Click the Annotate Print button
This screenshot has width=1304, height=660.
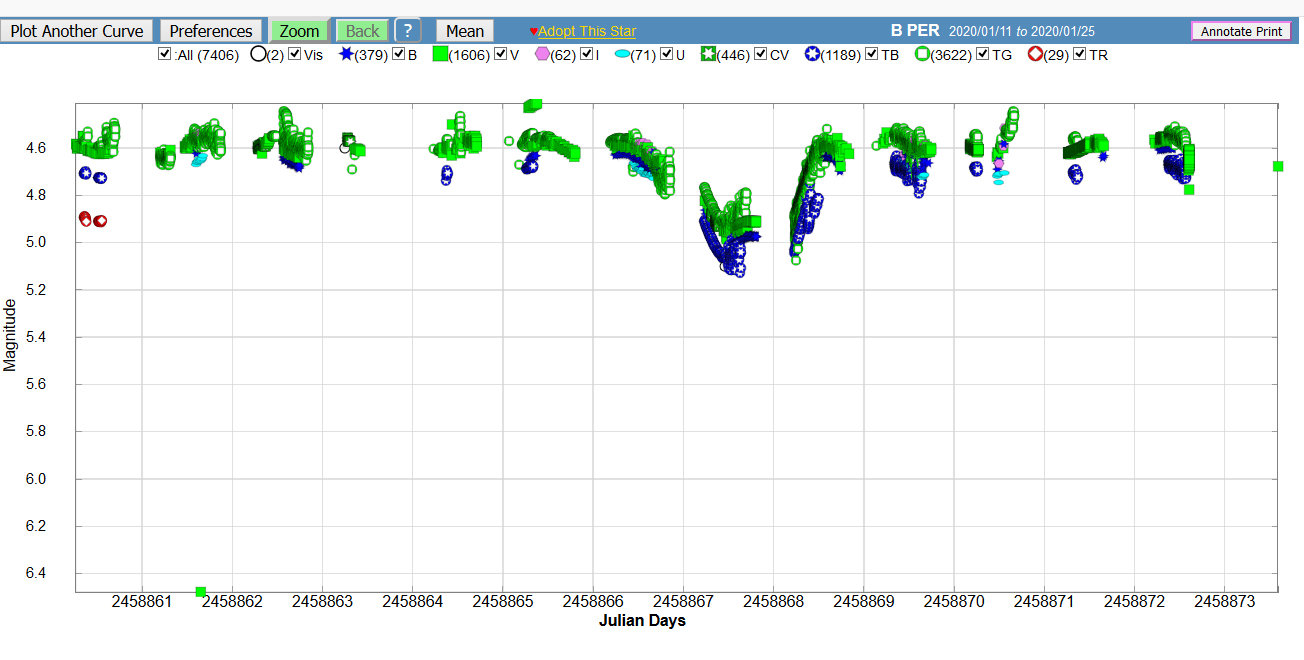[1241, 31]
